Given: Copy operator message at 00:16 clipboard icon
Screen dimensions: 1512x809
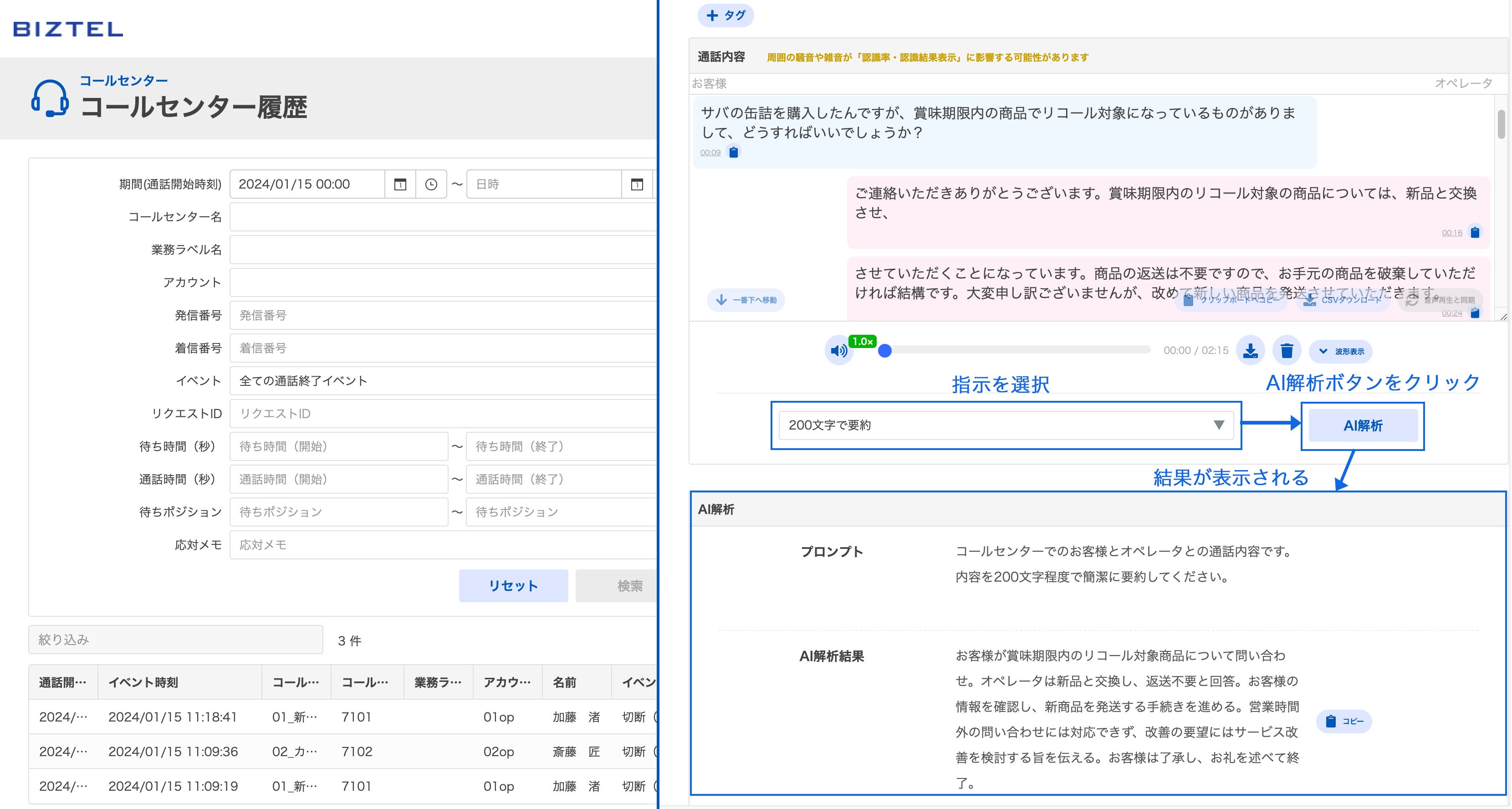Looking at the screenshot, I should coord(1475,232).
